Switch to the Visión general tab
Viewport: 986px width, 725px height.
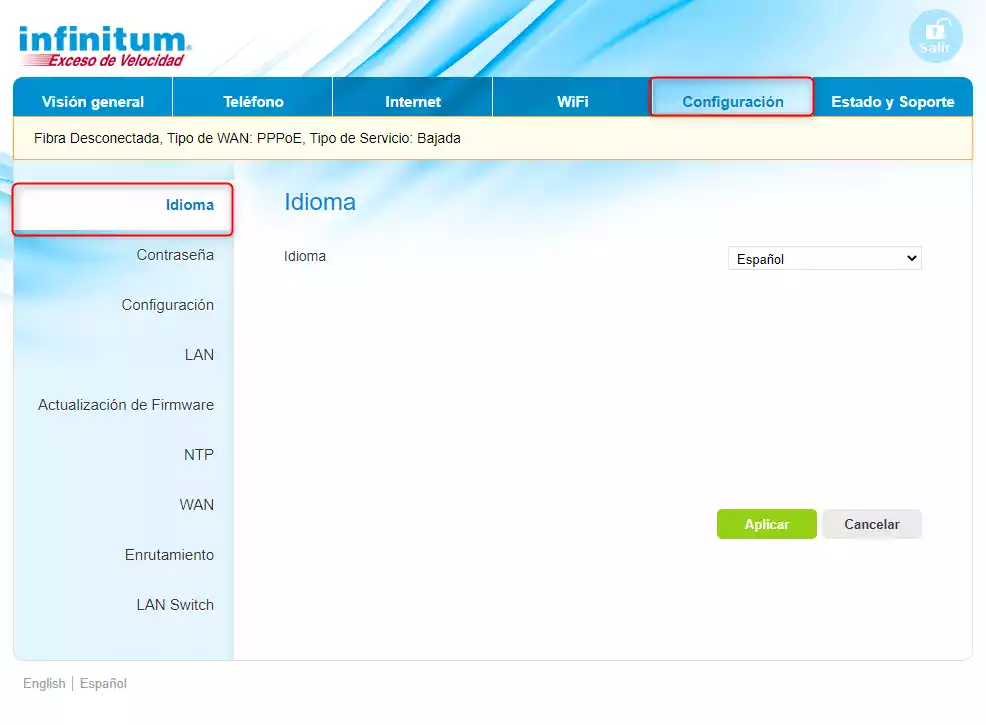point(93,102)
